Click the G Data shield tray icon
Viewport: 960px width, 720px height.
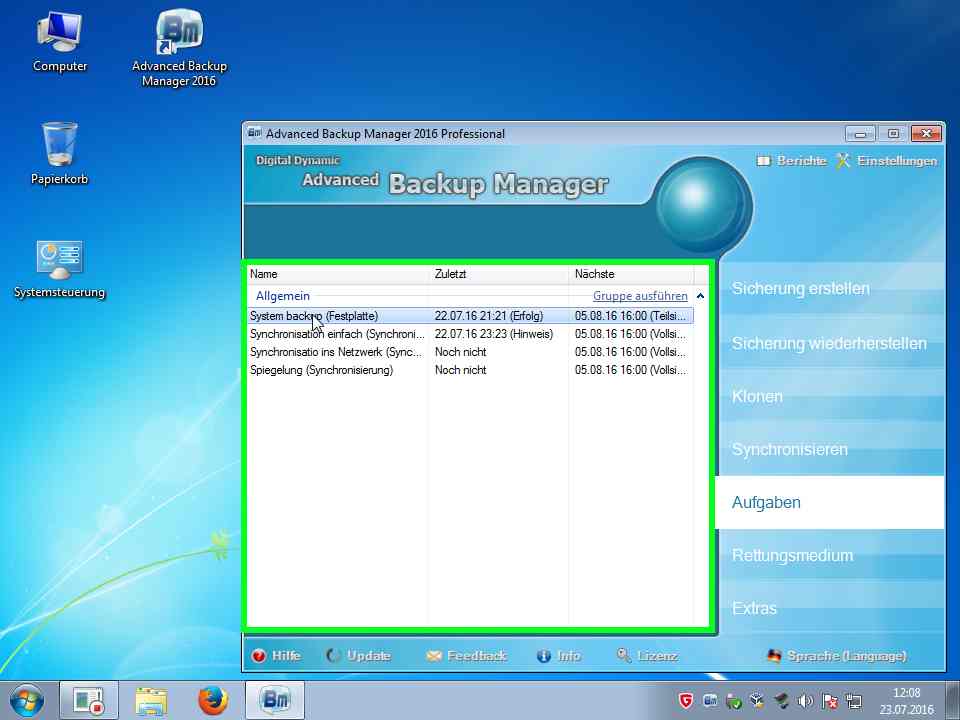click(686, 700)
